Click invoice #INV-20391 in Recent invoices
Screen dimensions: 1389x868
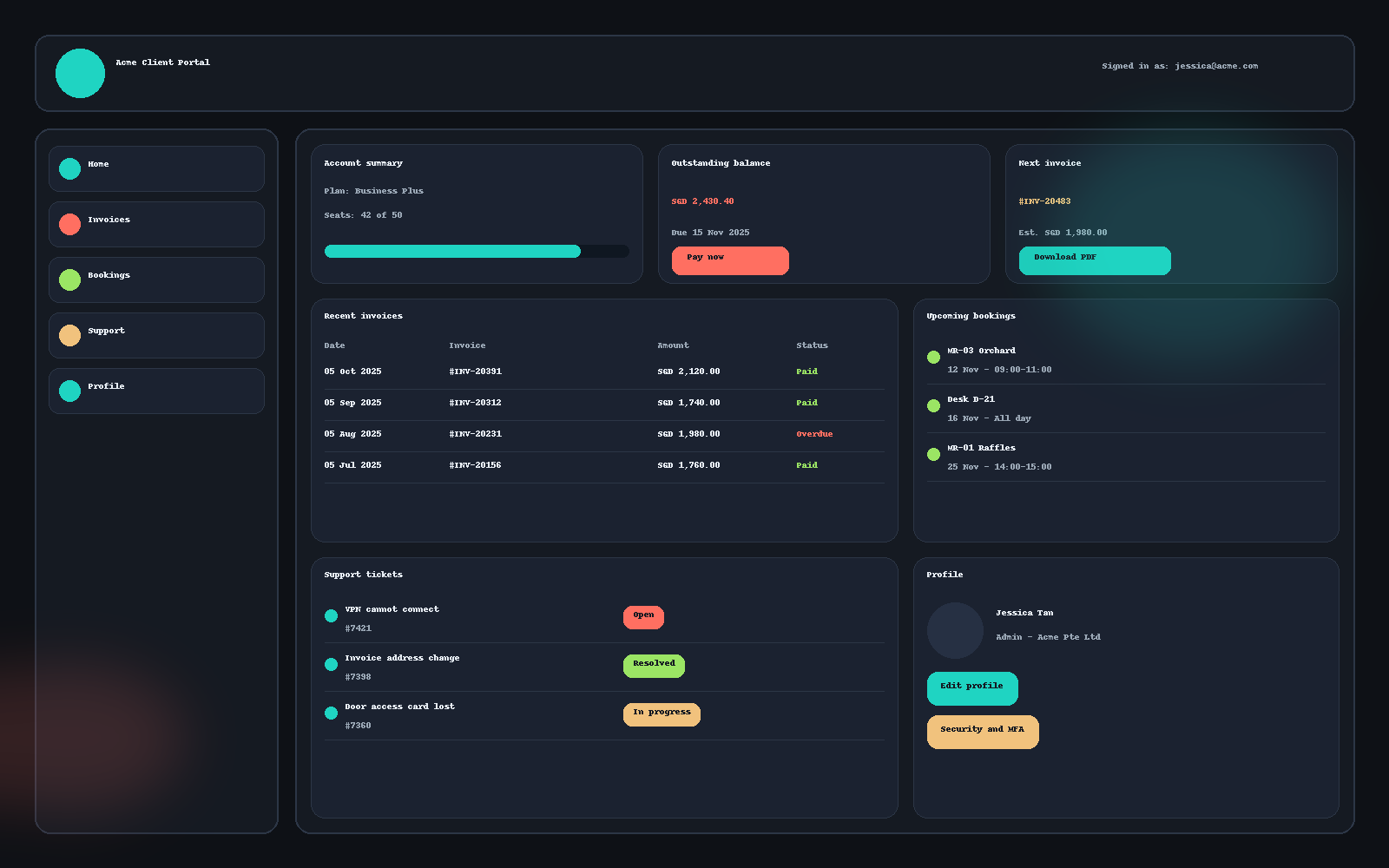pyautogui.click(x=475, y=371)
